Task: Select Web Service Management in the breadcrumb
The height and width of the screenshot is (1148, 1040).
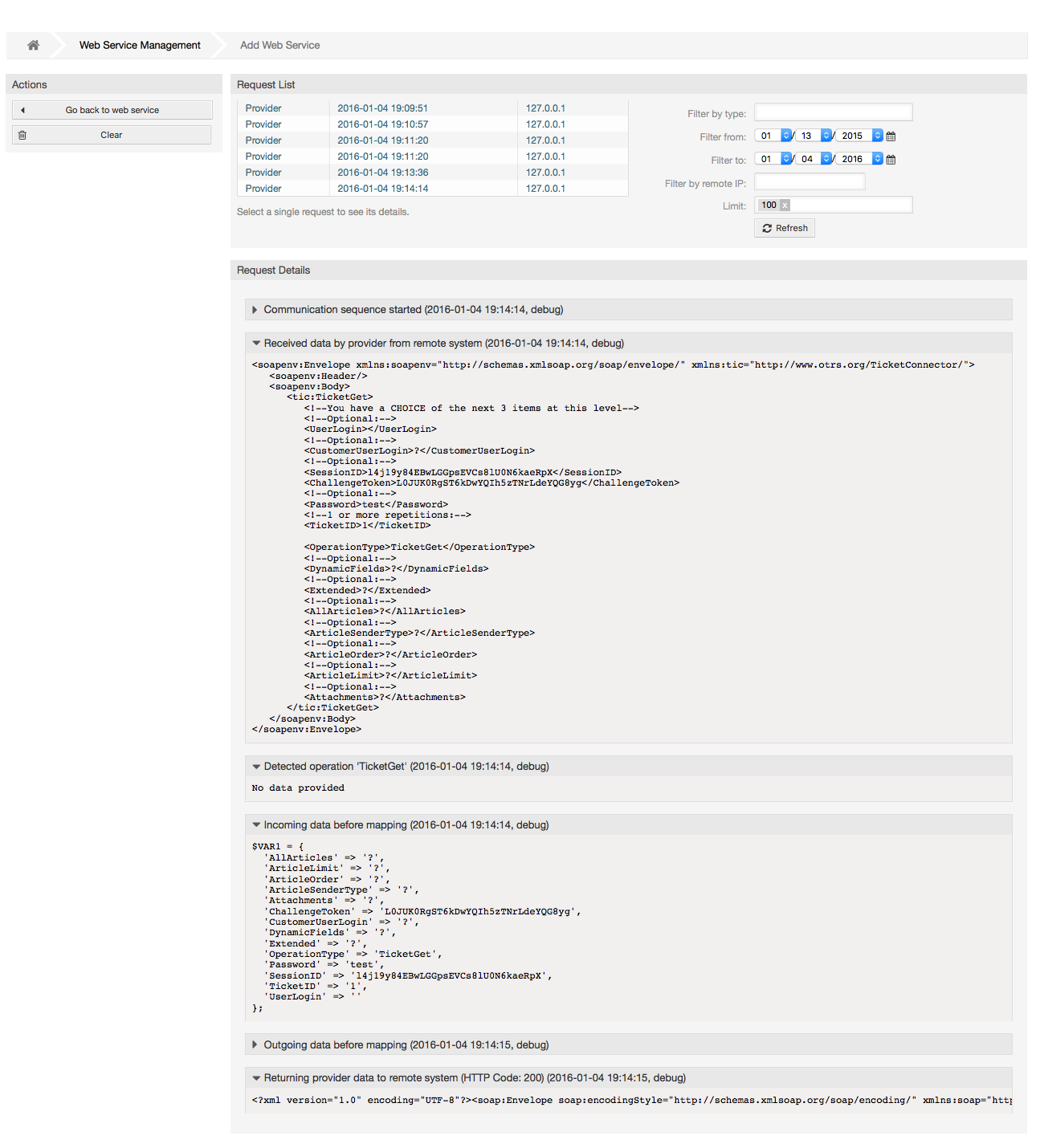Action: [x=139, y=45]
